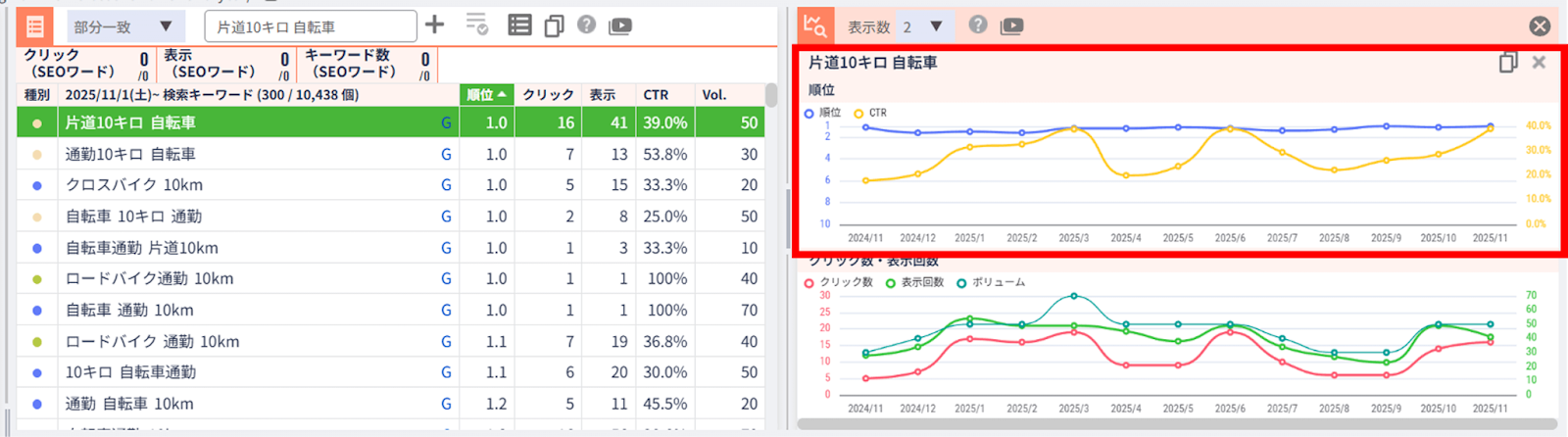Copy keyword list with the toolbar copy icon
Image resolution: width=1568 pixels, height=437 pixels.
tap(554, 25)
